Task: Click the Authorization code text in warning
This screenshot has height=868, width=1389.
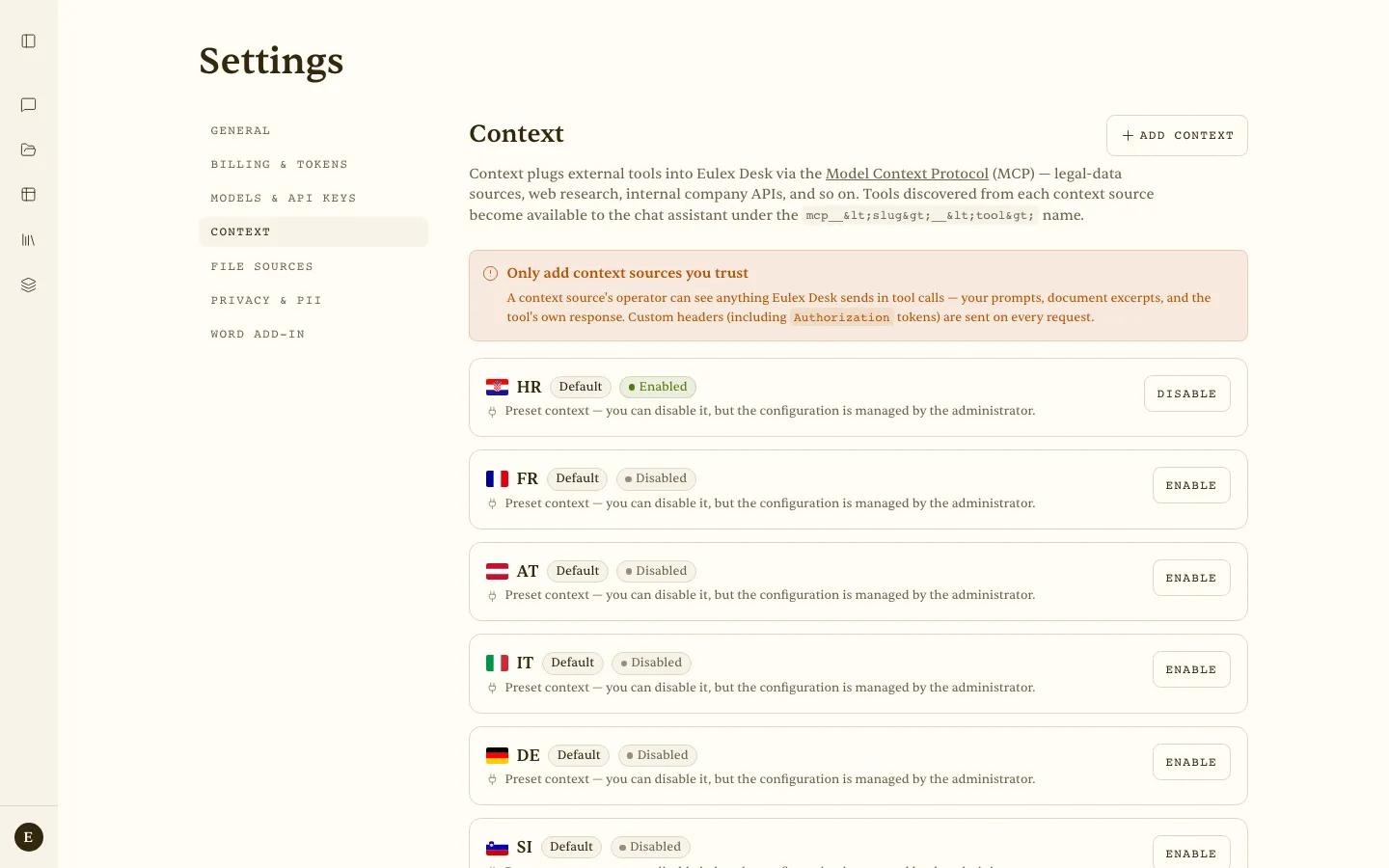Action: (841, 317)
